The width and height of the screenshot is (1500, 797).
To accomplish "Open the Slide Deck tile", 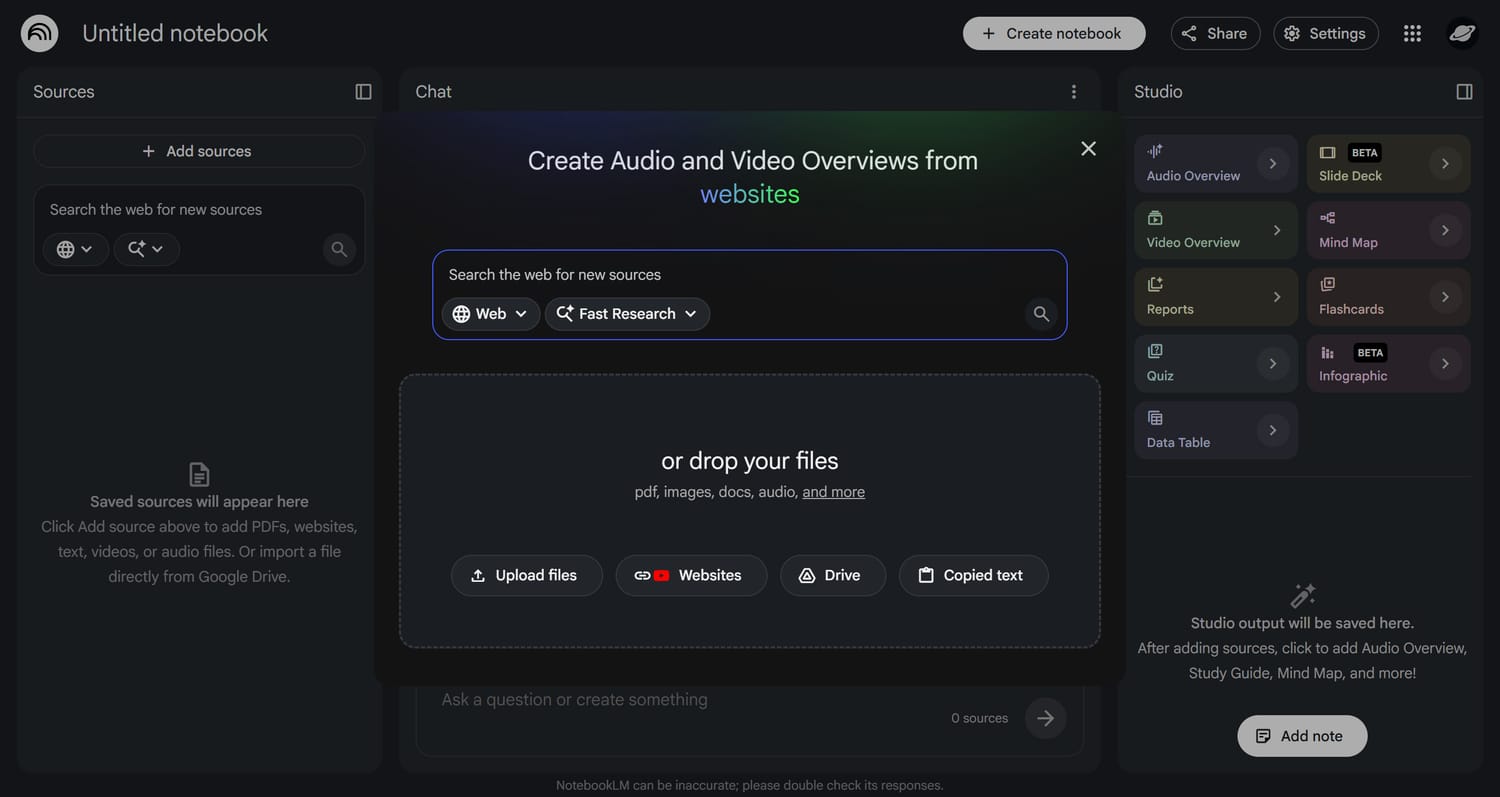I will tap(1388, 163).
